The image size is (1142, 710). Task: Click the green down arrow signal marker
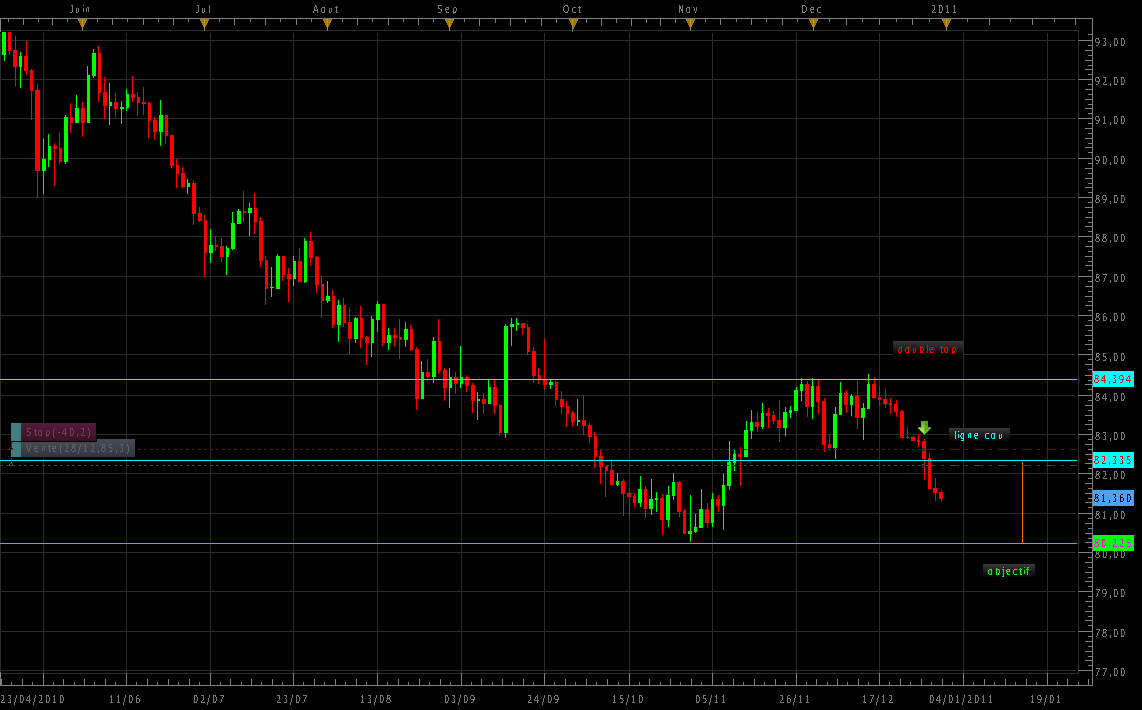tap(924, 428)
